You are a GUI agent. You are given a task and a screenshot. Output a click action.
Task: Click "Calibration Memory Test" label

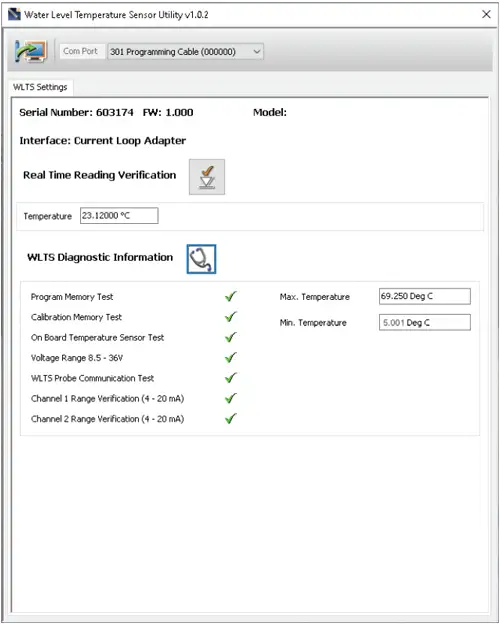76,317
